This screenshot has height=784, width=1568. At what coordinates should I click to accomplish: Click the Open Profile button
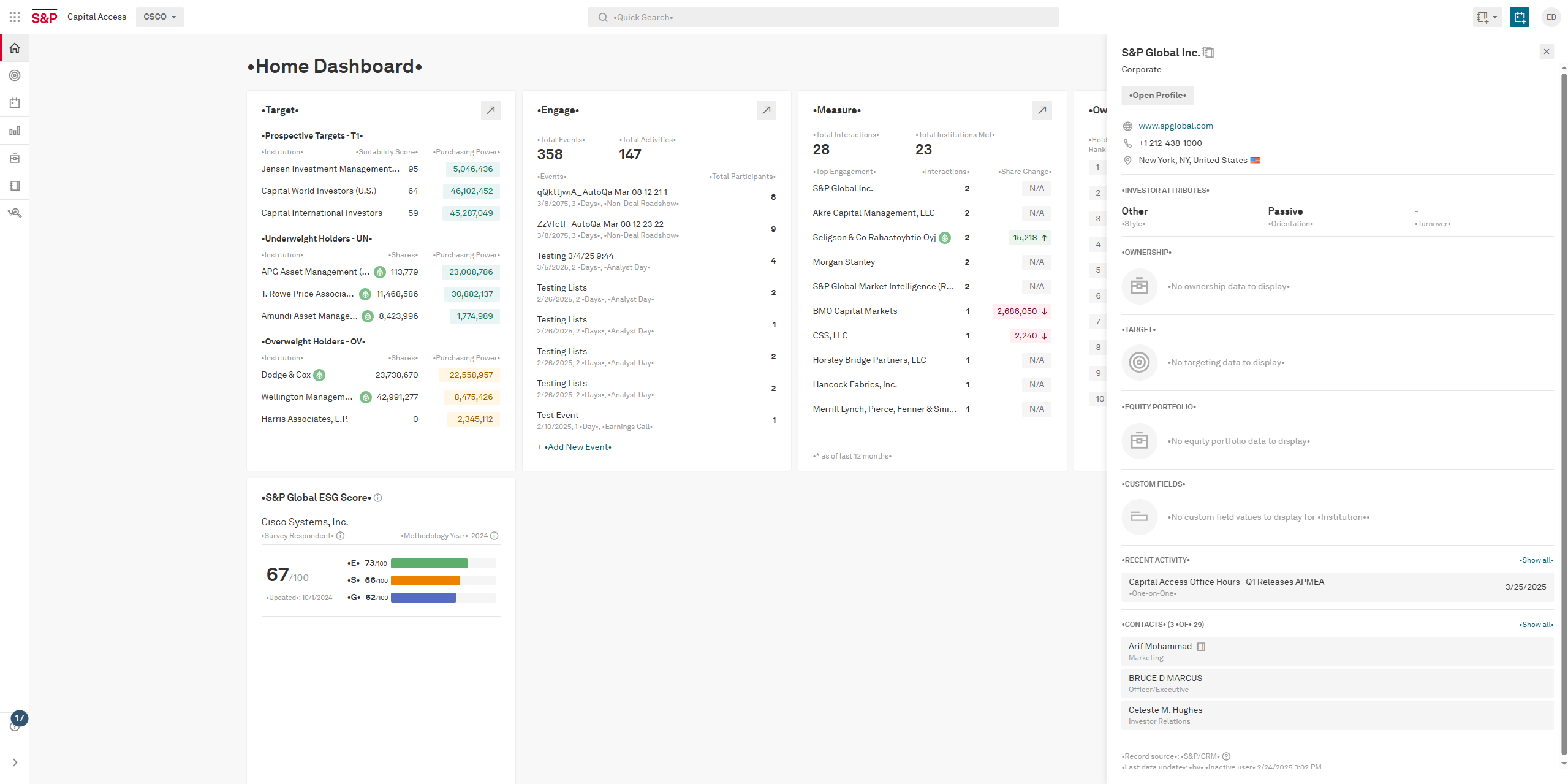(1157, 96)
